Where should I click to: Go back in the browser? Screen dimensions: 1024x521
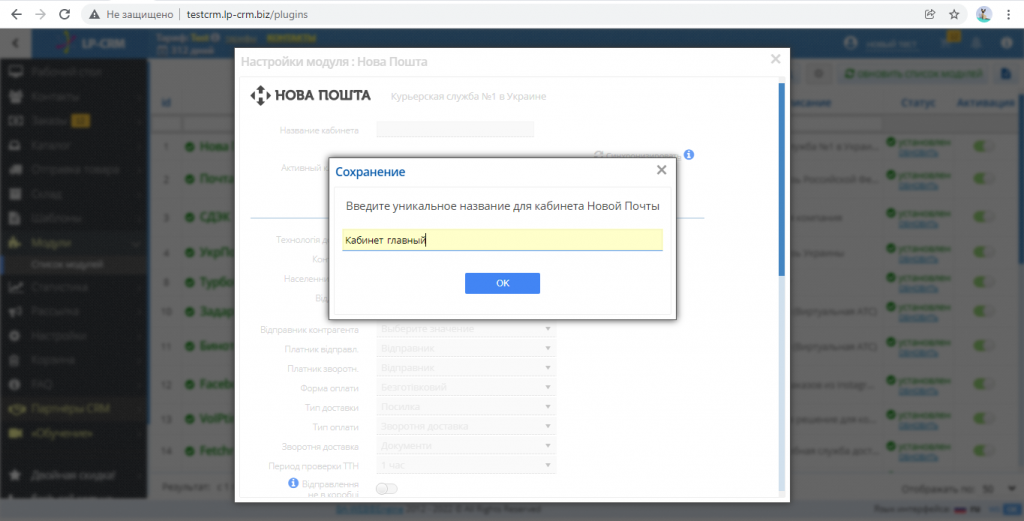pos(16,14)
